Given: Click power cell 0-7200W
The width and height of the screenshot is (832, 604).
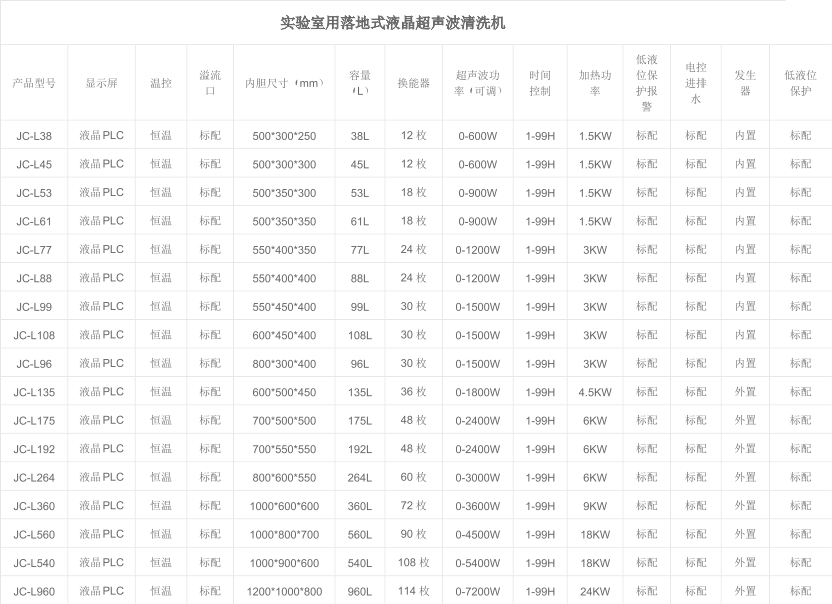Looking at the screenshot, I should click(x=478, y=592).
